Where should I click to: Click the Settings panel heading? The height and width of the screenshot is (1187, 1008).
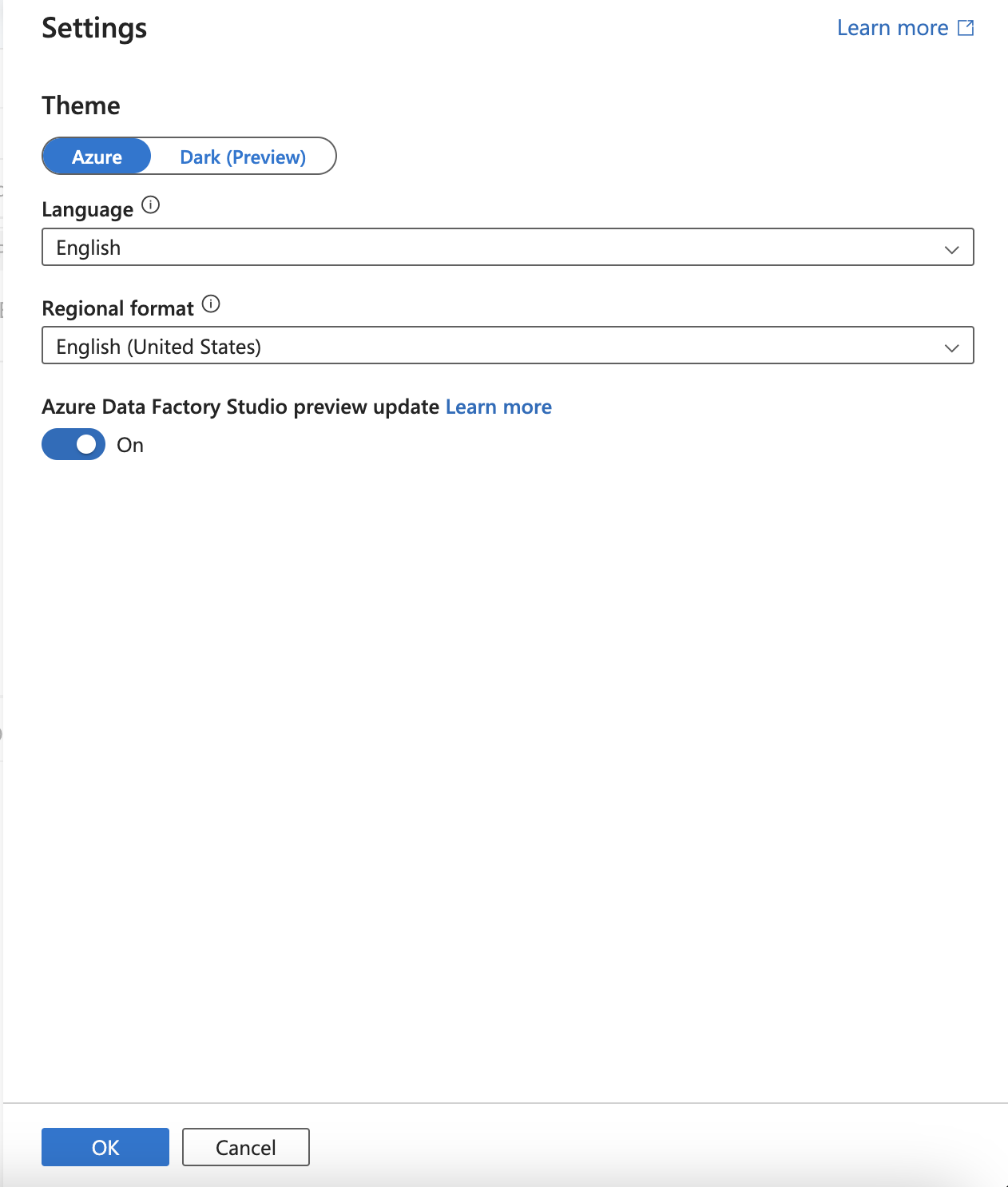click(94, 28)
